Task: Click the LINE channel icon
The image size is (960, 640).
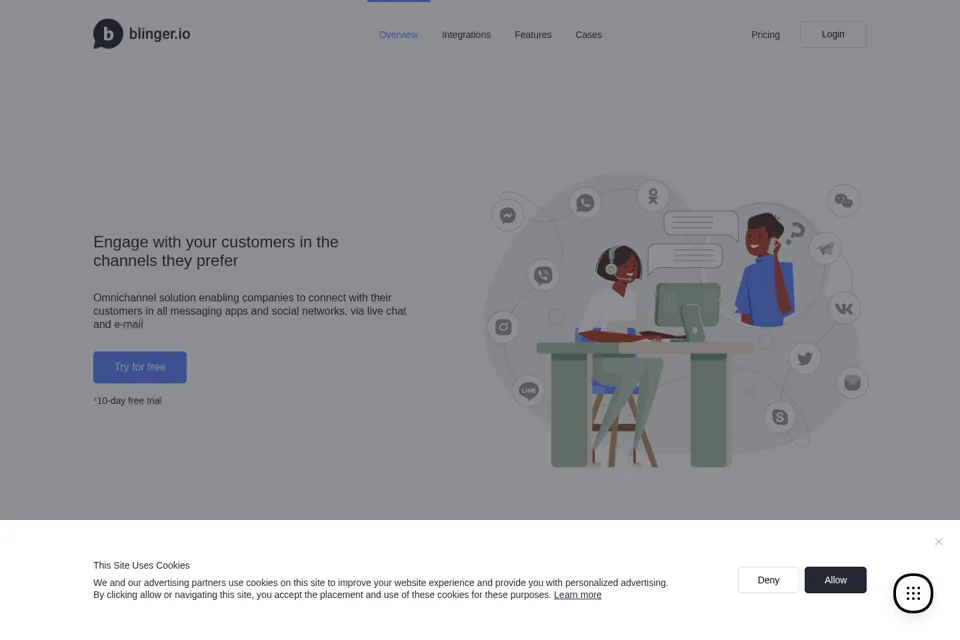Action: (528, 390)
